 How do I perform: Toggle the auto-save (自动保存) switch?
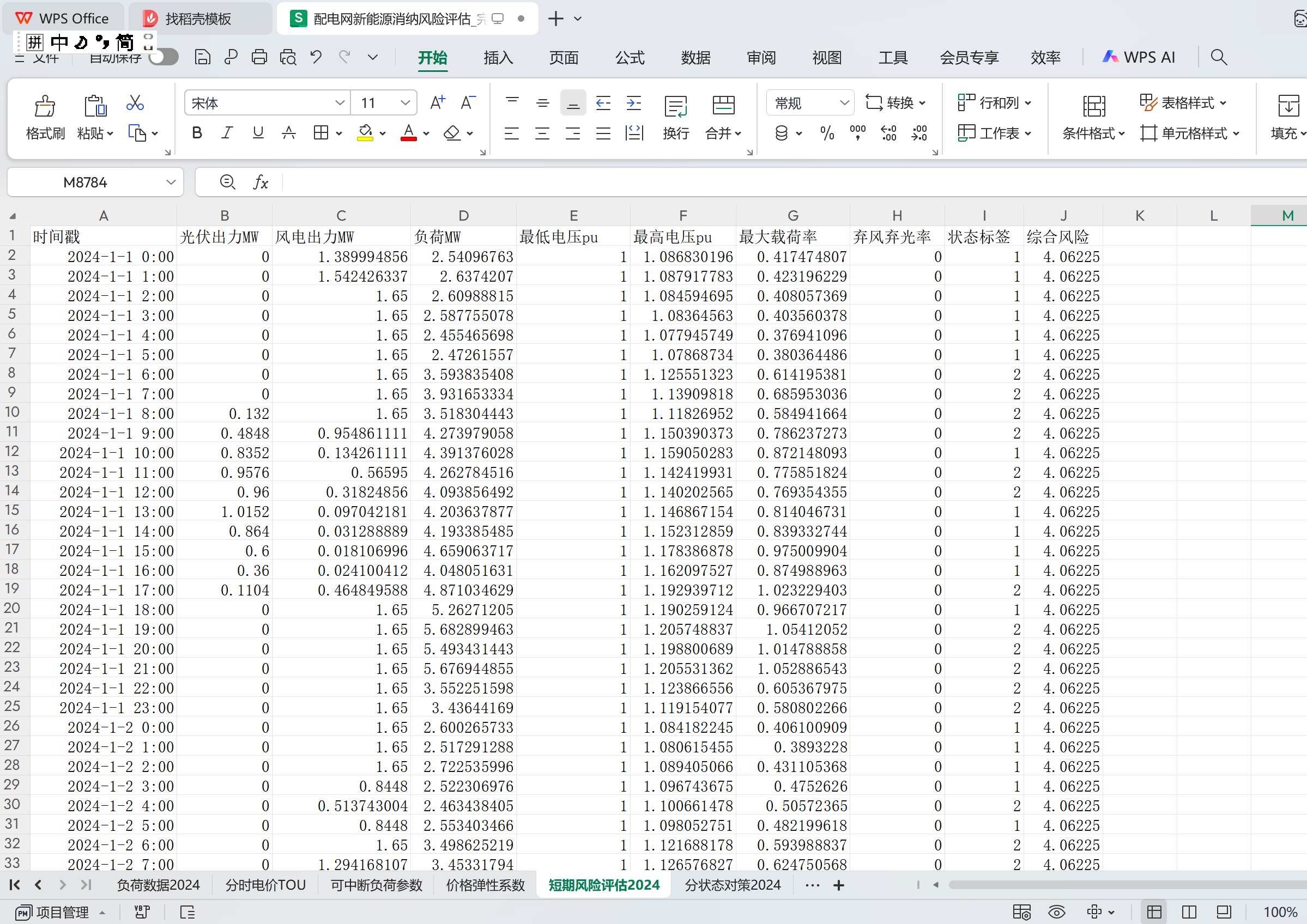coord(164,57)
